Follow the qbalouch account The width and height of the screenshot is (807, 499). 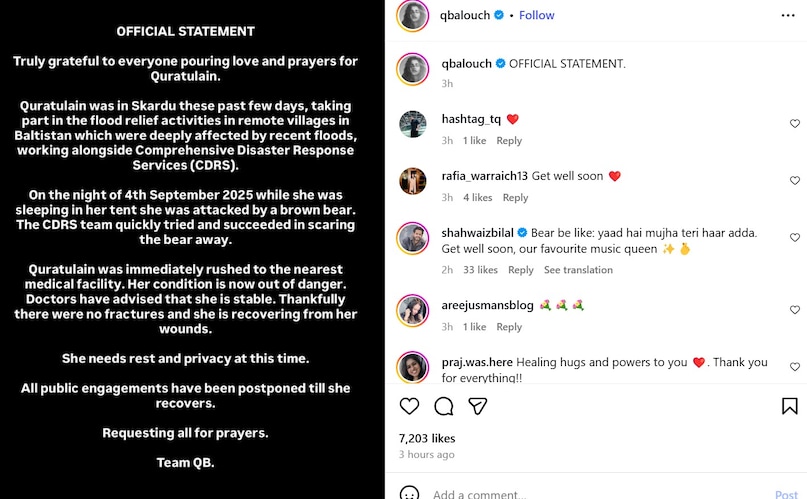537,15
